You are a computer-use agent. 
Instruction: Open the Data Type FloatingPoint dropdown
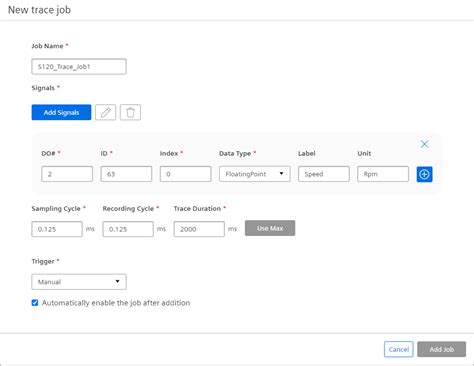(x=255, y=174)
